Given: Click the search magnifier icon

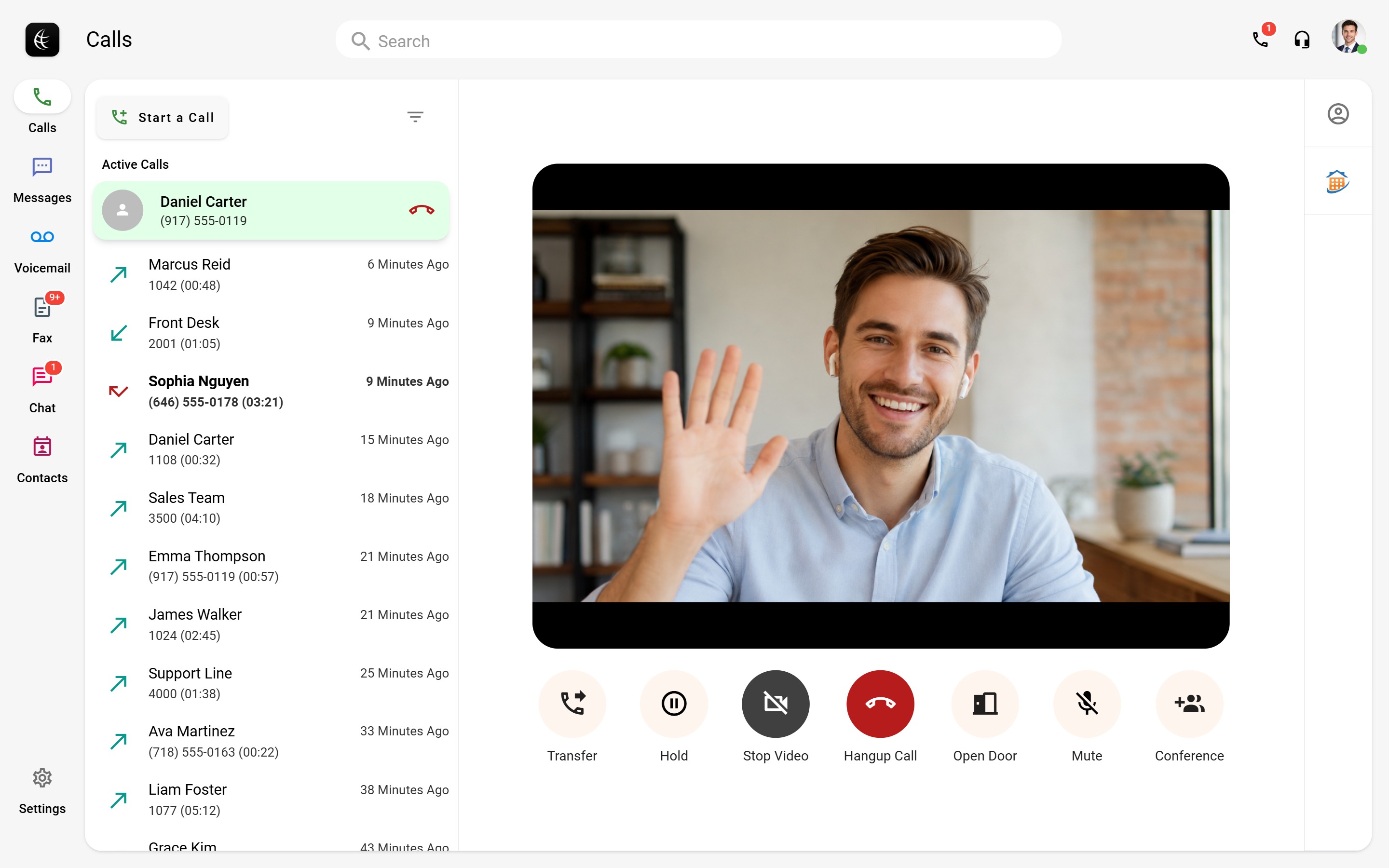Looking at the screenshot, I should tap(360, 41).
